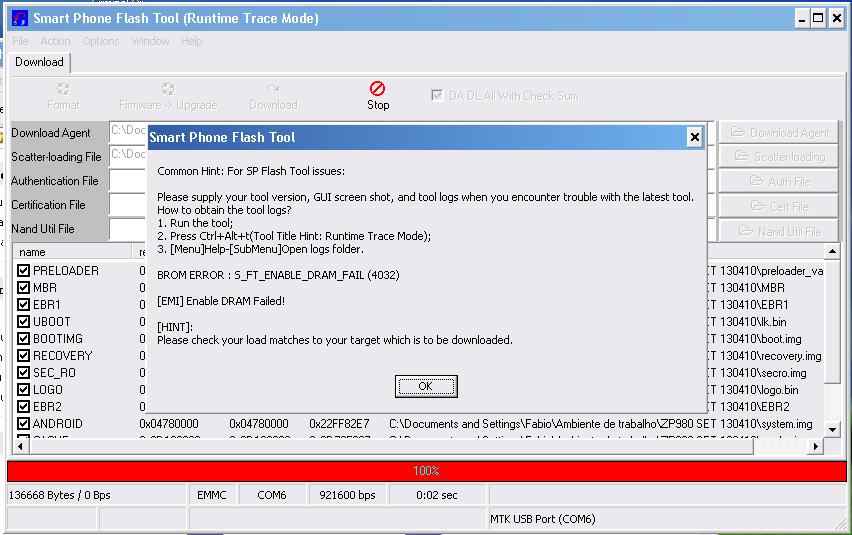Viewport: 852px width, 535px height.
Task: Uncheck the PRELOADER partition checkbox
Action: (23, 270)
